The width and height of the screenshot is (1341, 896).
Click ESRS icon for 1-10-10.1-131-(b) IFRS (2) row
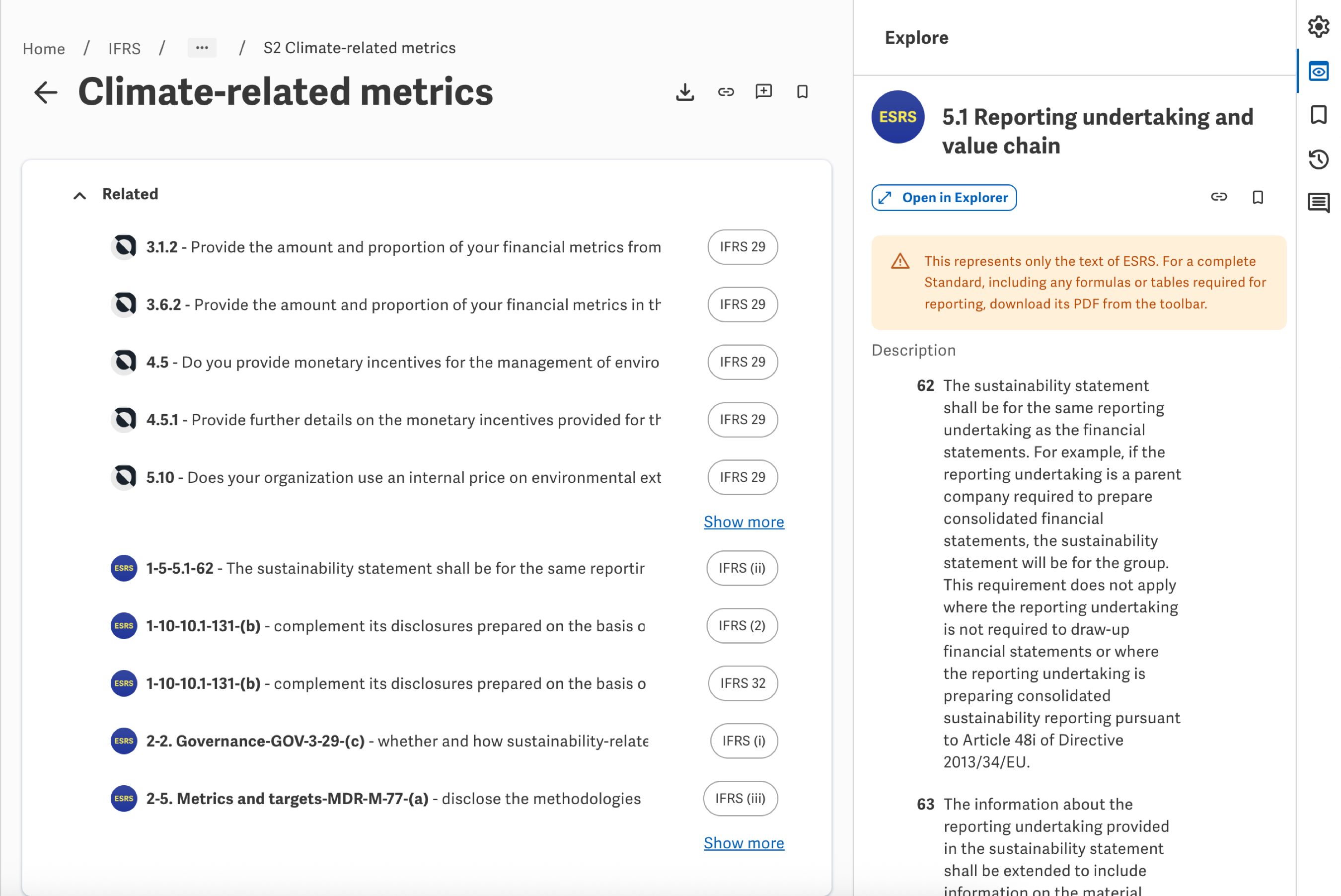pos(124,626)
